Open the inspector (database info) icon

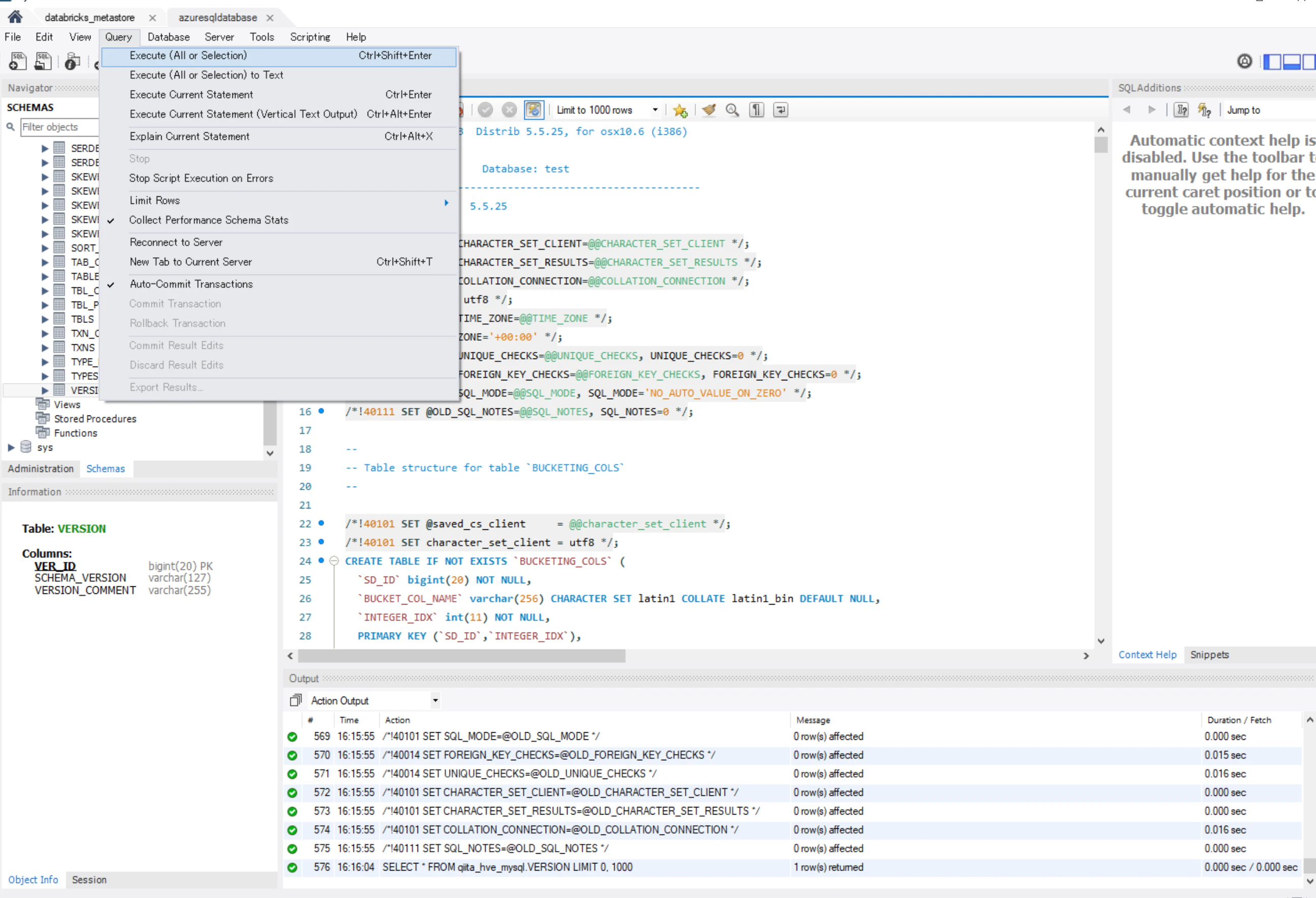point(72,61)
